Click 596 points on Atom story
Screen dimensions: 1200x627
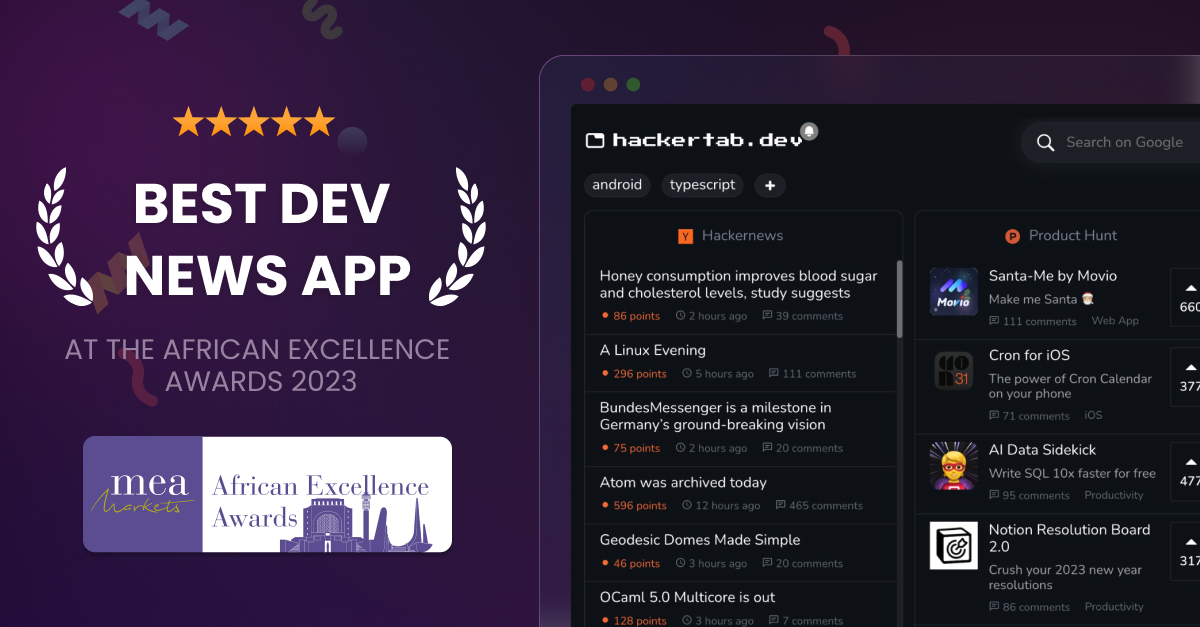tap(634, 506)
